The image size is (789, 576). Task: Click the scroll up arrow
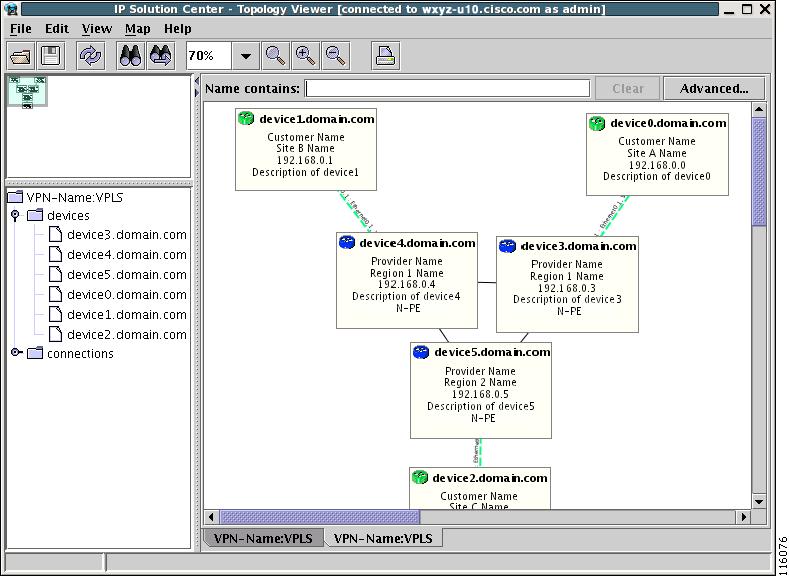point(759,110)
